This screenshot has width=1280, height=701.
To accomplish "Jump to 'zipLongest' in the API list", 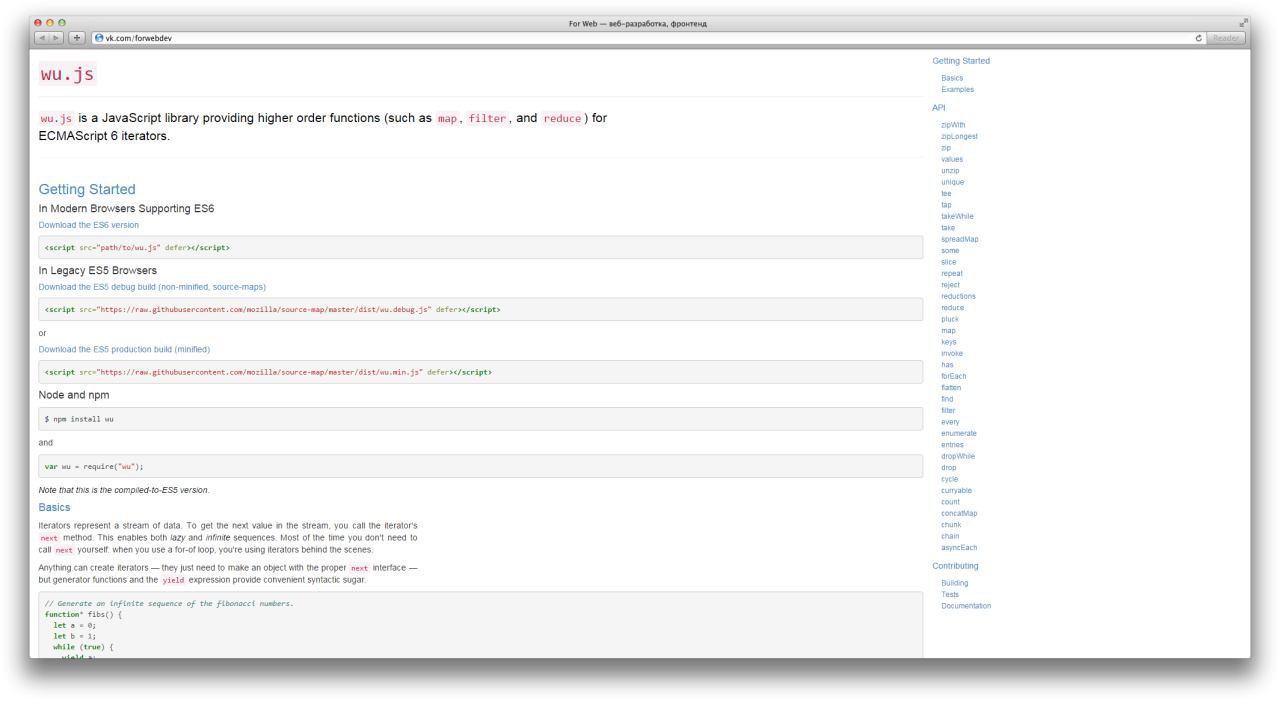I will [x=959, y=136].
